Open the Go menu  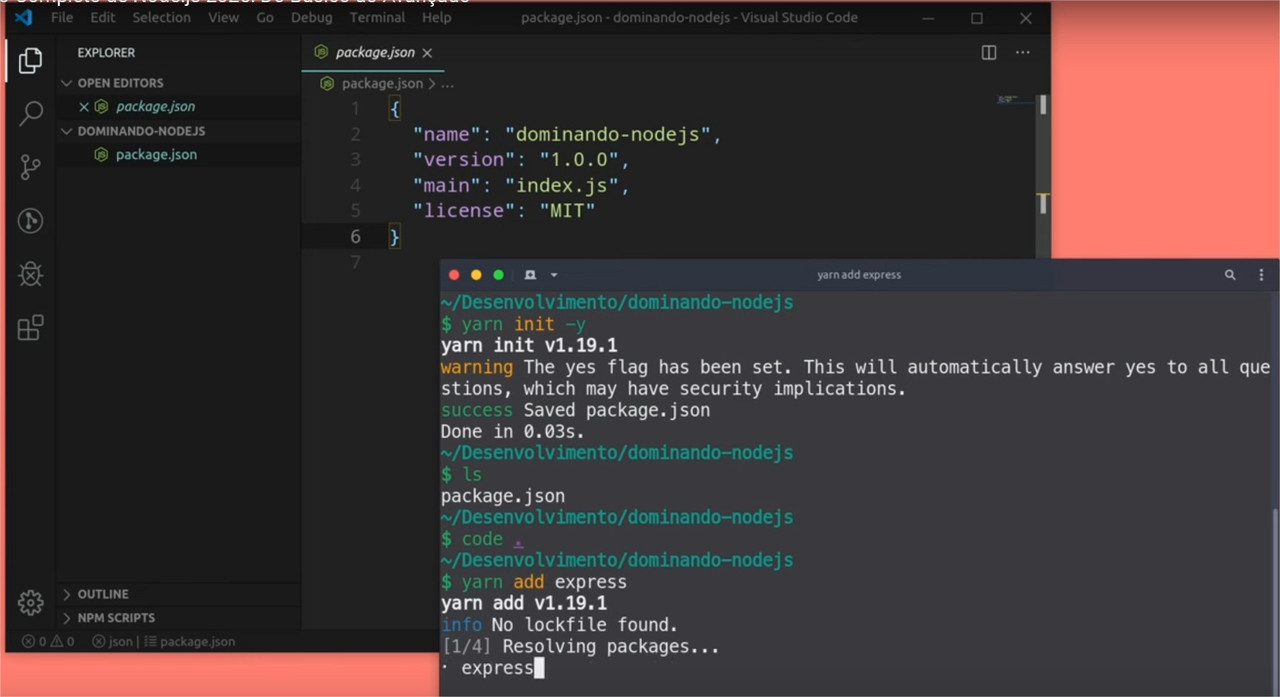264,18
